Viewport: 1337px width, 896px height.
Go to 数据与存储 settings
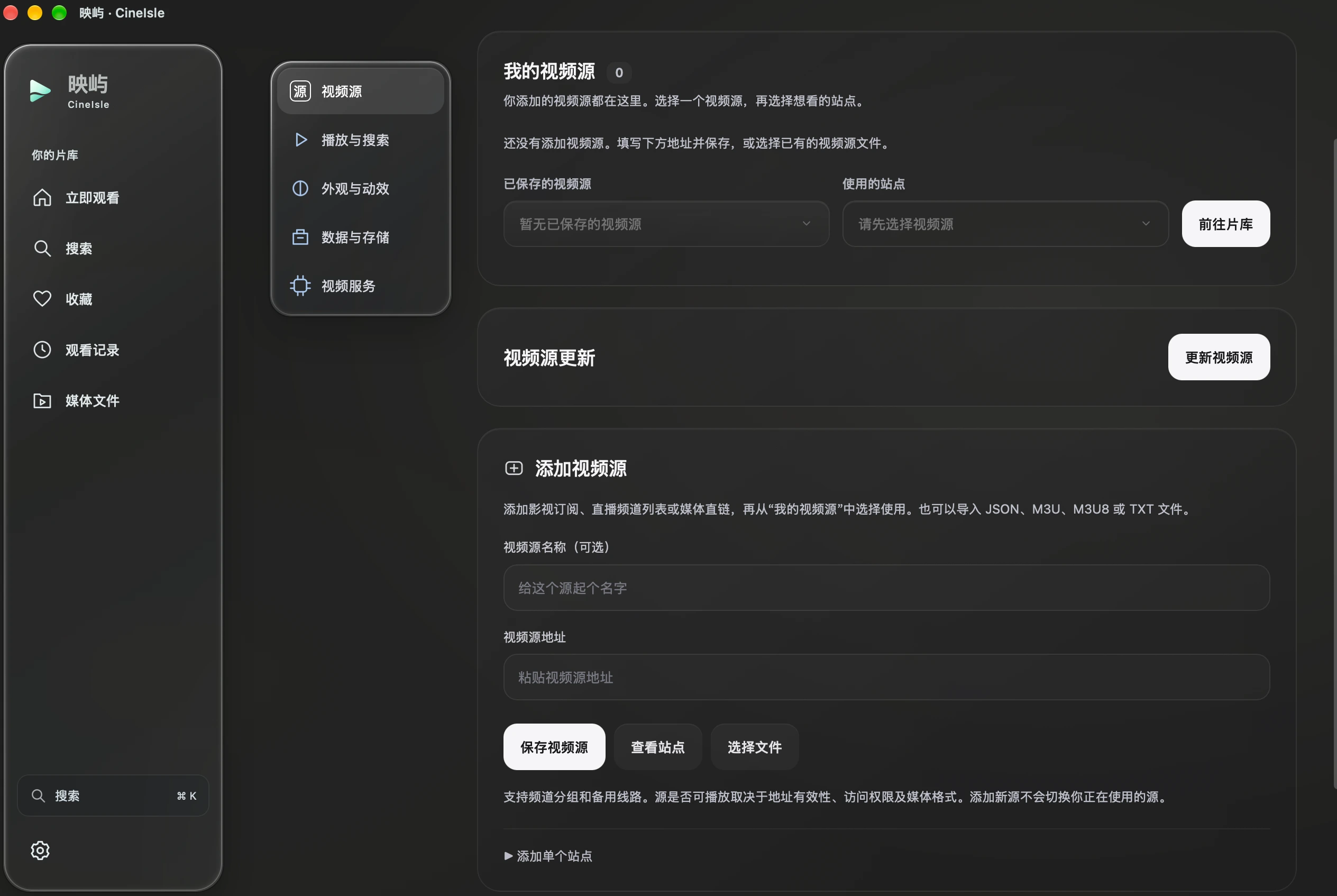(361, 236)
